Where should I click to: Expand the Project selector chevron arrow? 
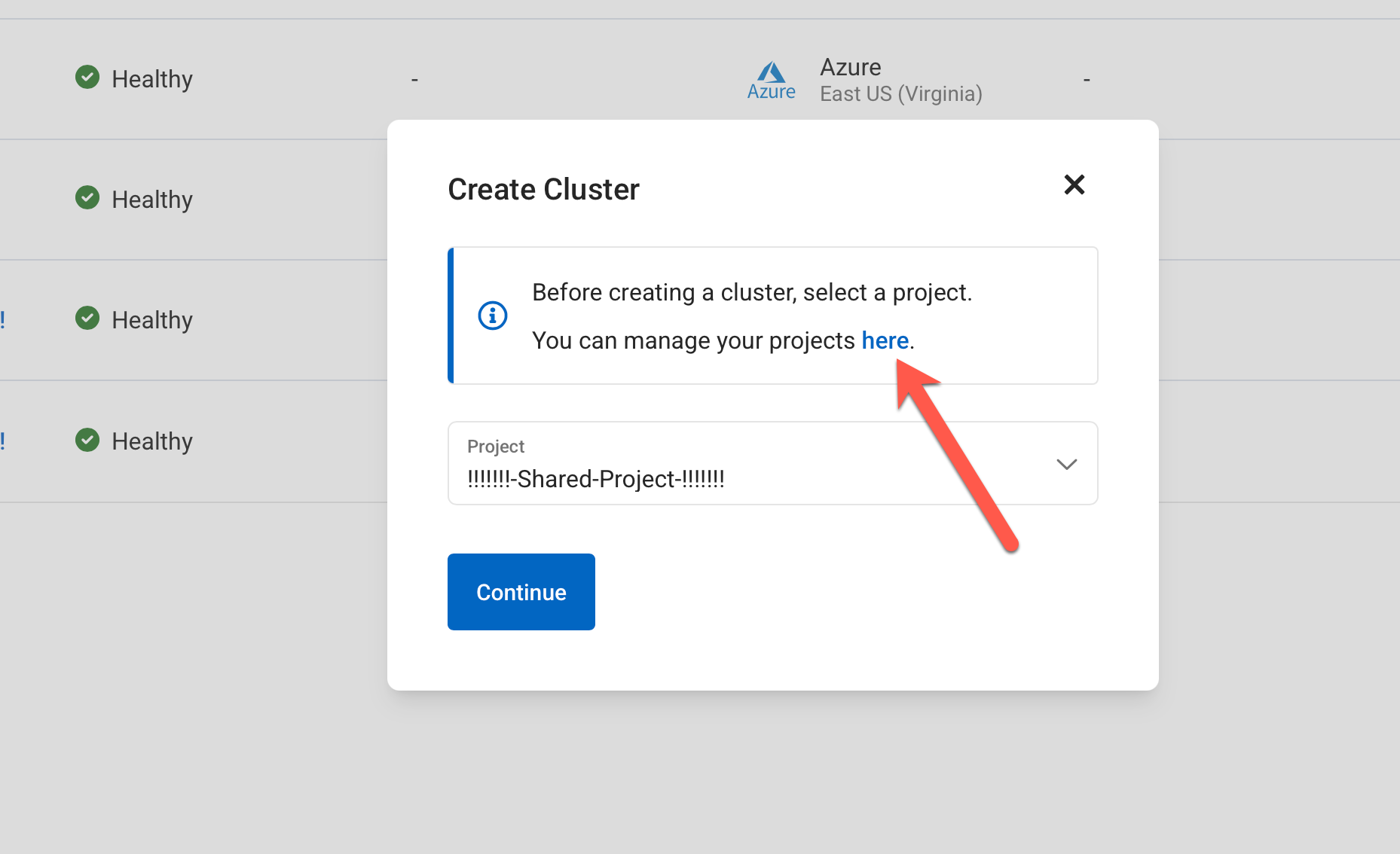click(1066, 464)
